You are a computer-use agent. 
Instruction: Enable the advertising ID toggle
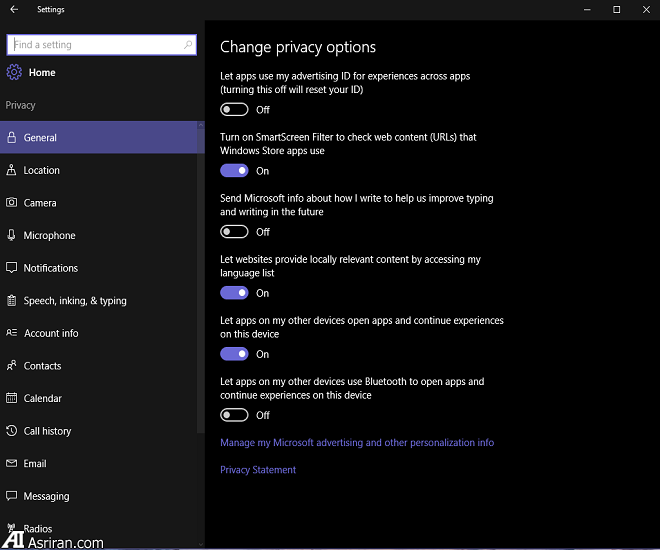click(x=234, y=110)
